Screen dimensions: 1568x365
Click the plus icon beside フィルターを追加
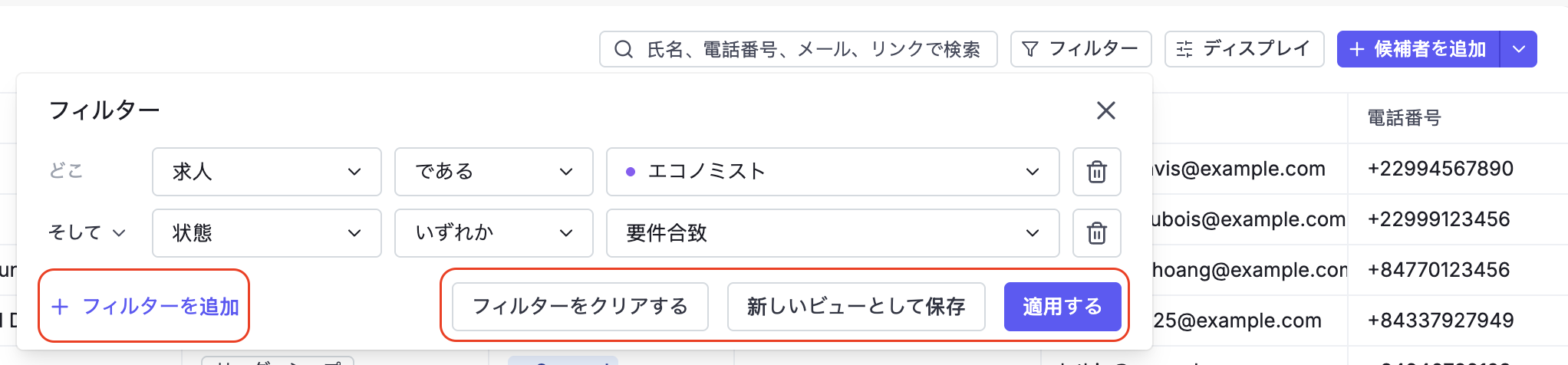click(60, 307)
